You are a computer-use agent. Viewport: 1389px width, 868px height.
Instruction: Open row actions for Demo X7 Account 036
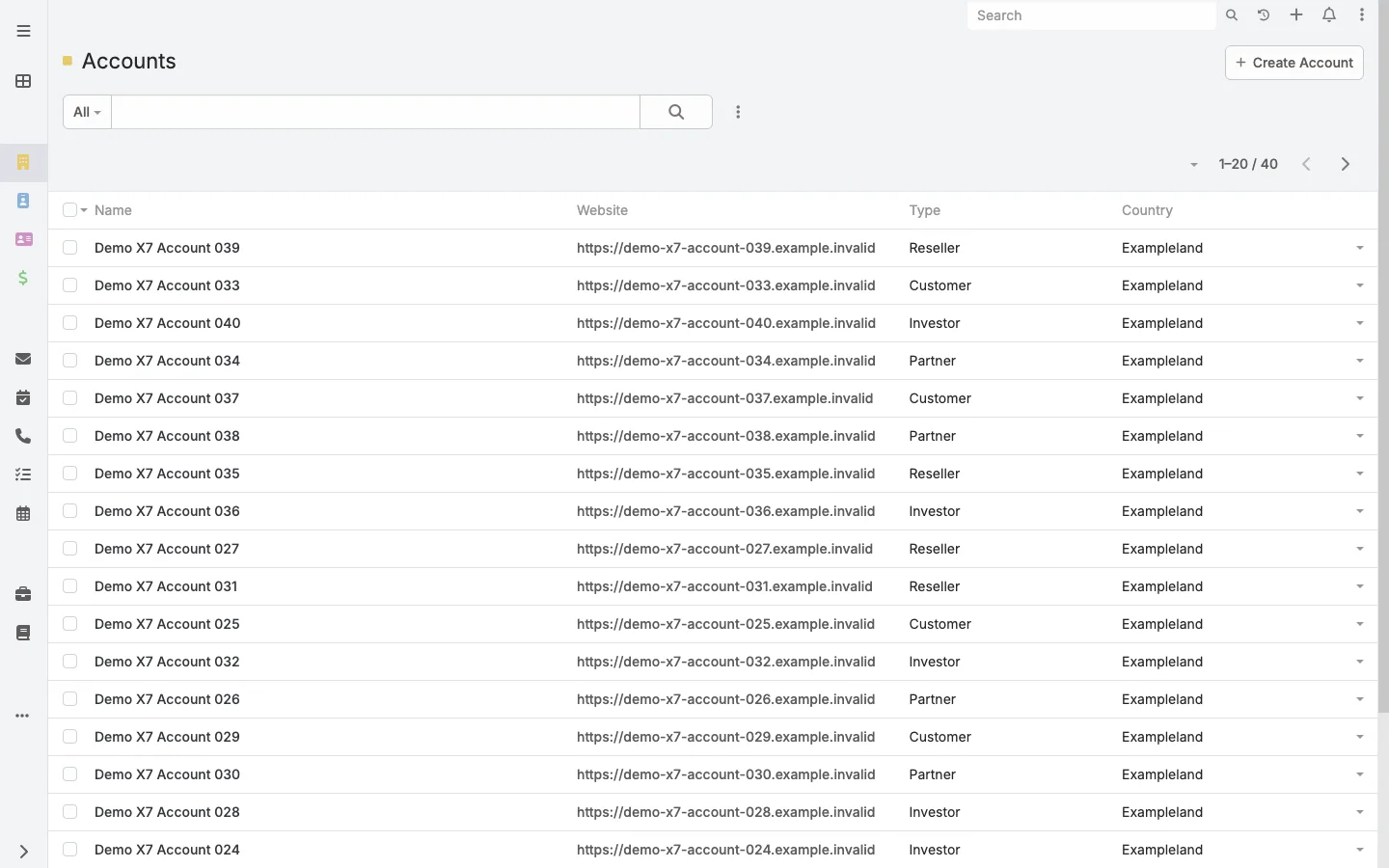[1360, 511]
